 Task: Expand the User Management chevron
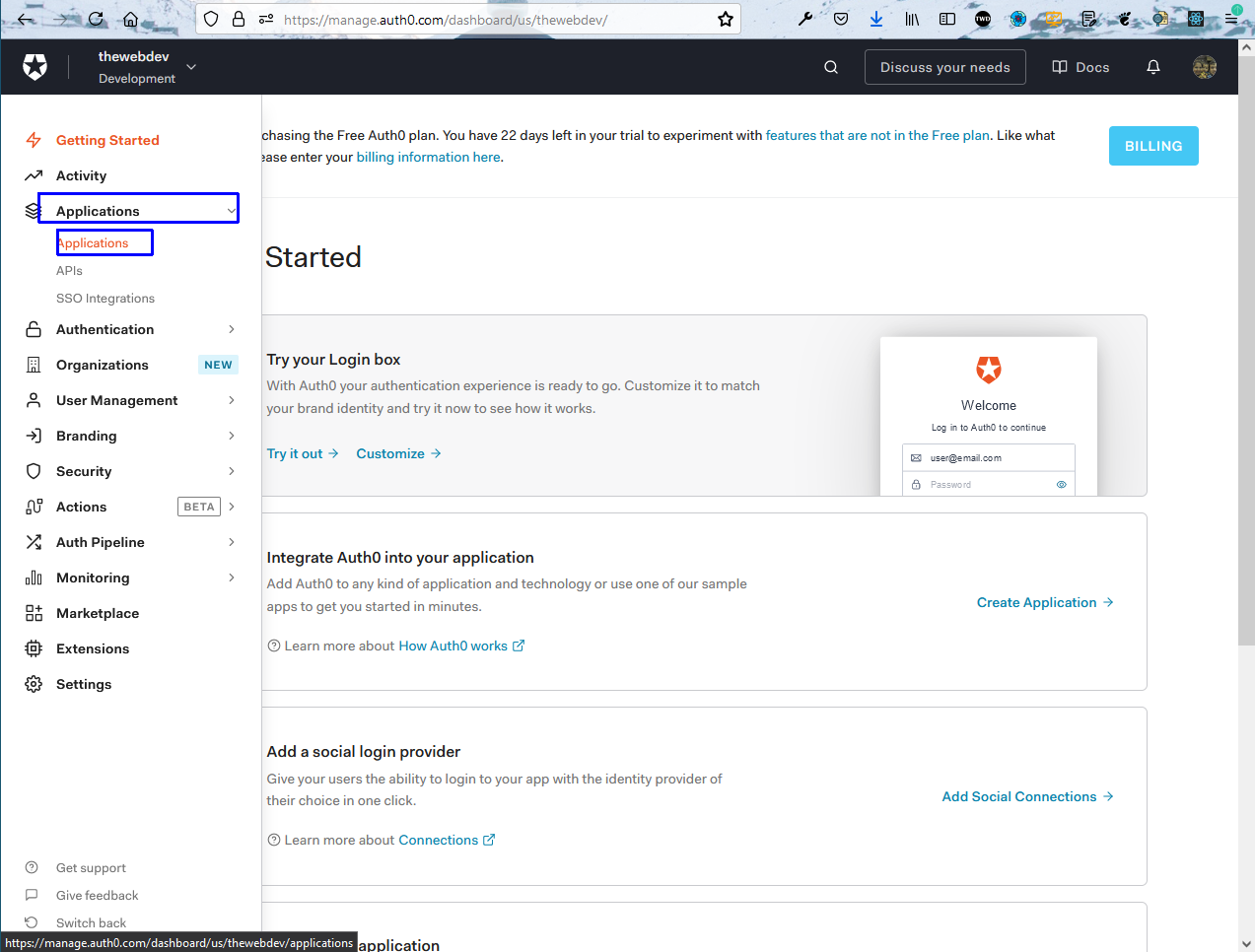[x=232, y=400]
